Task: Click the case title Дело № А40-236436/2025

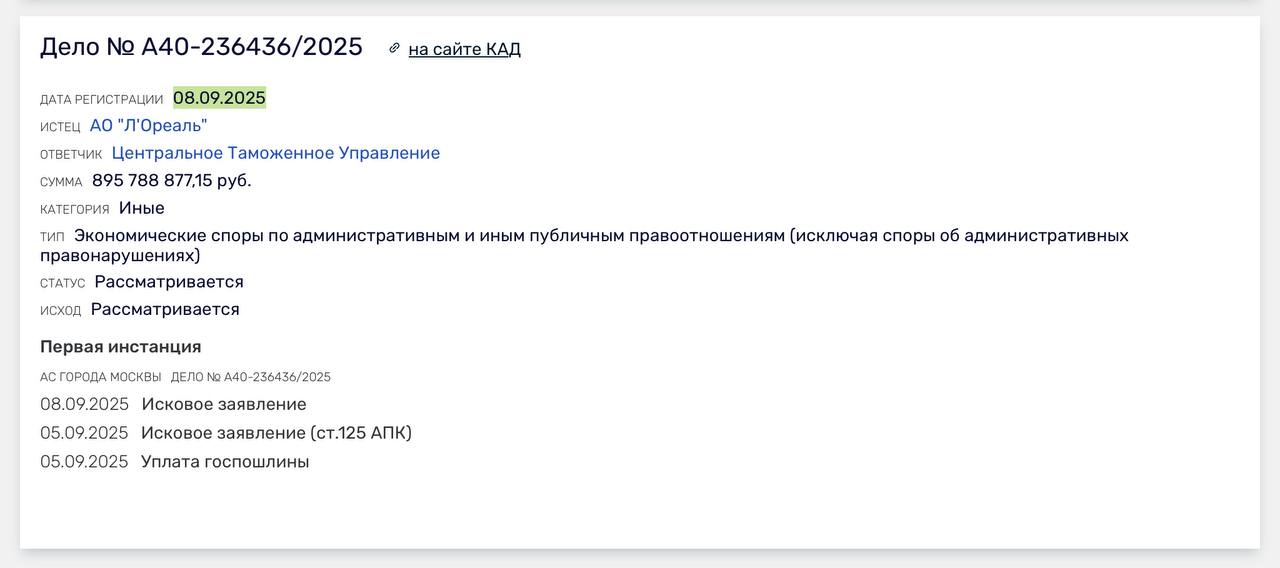Action: coord(201,47)
